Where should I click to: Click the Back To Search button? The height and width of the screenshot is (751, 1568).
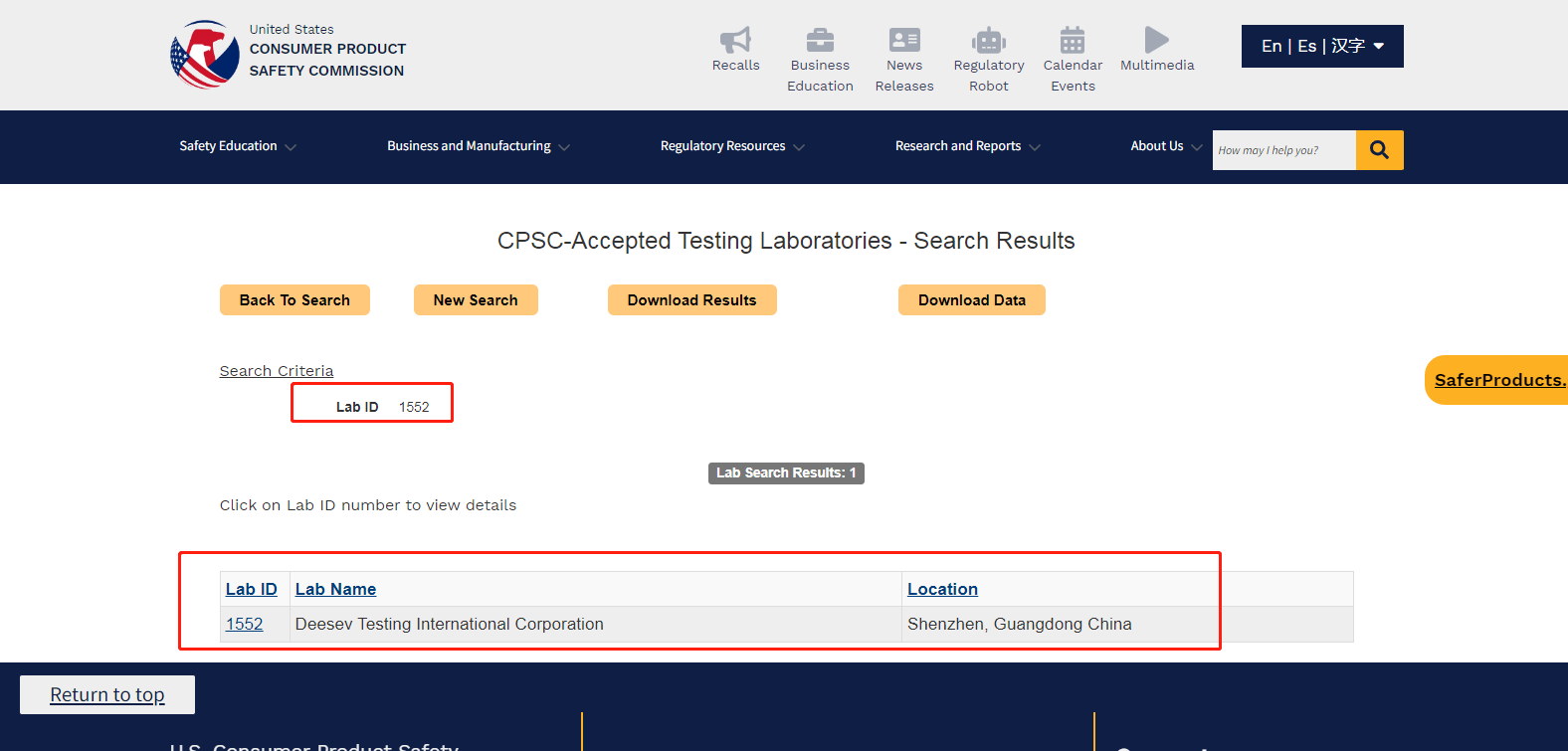pyautogui.click(x=294, y=300)
